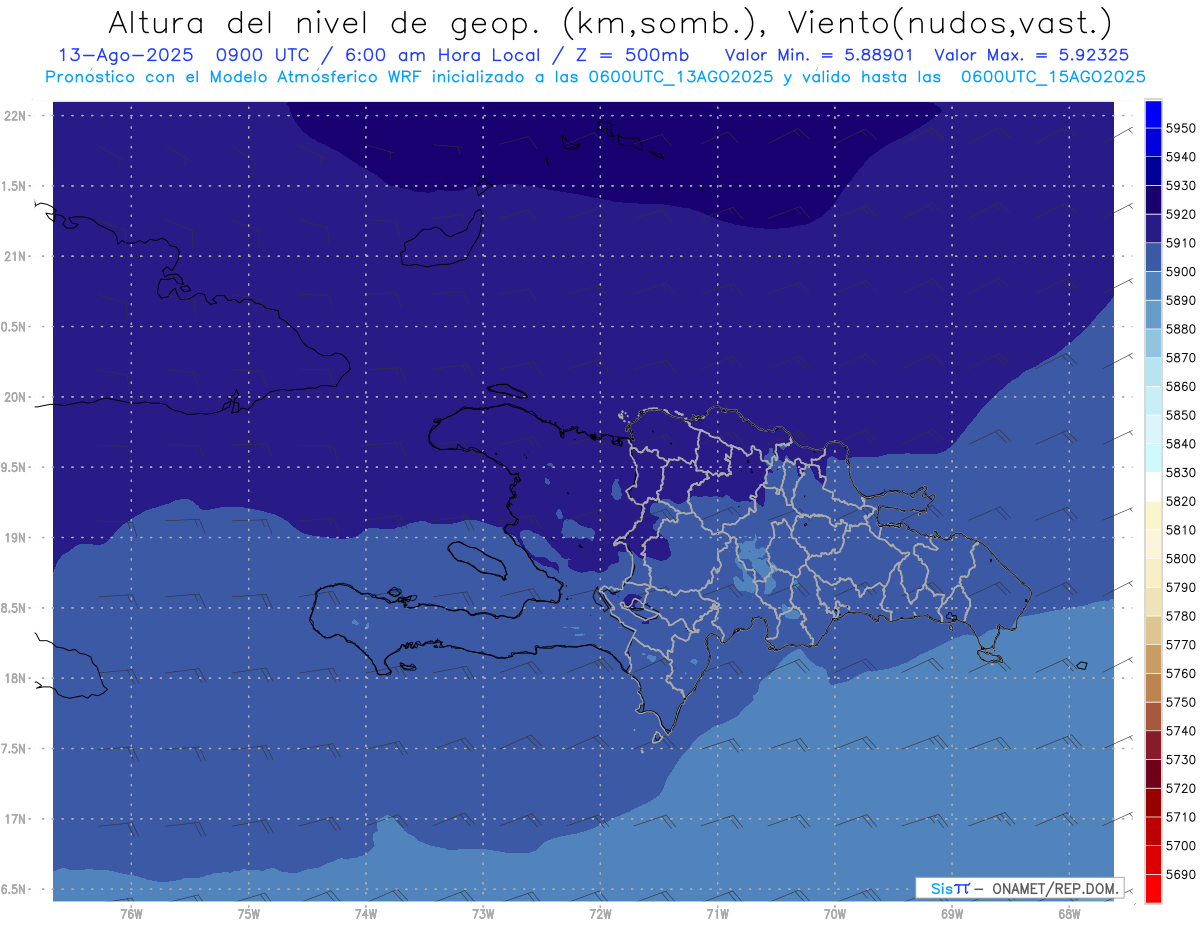Click the '18N' latitude label
This screenshot has width=1200, height=927.
tap(16, 679)
